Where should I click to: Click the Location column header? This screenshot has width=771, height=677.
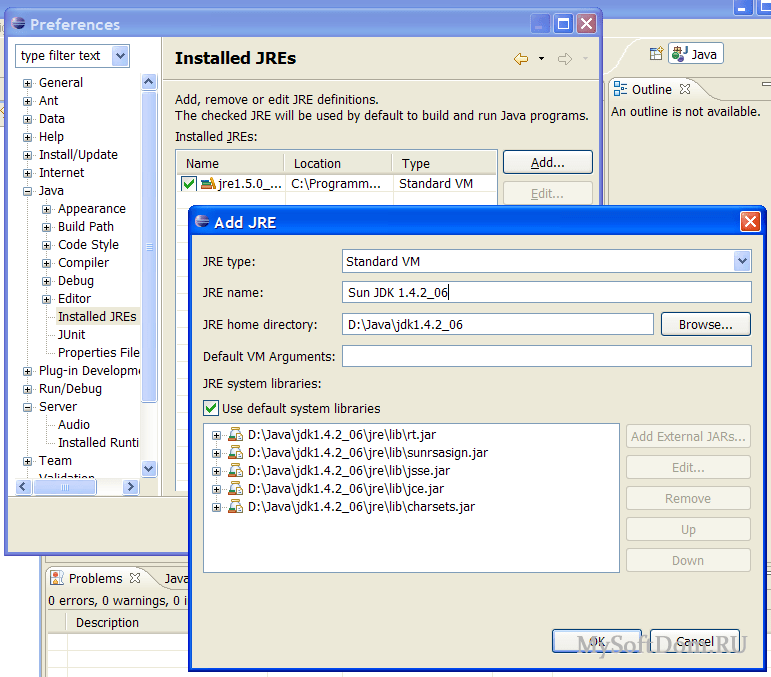338,163
